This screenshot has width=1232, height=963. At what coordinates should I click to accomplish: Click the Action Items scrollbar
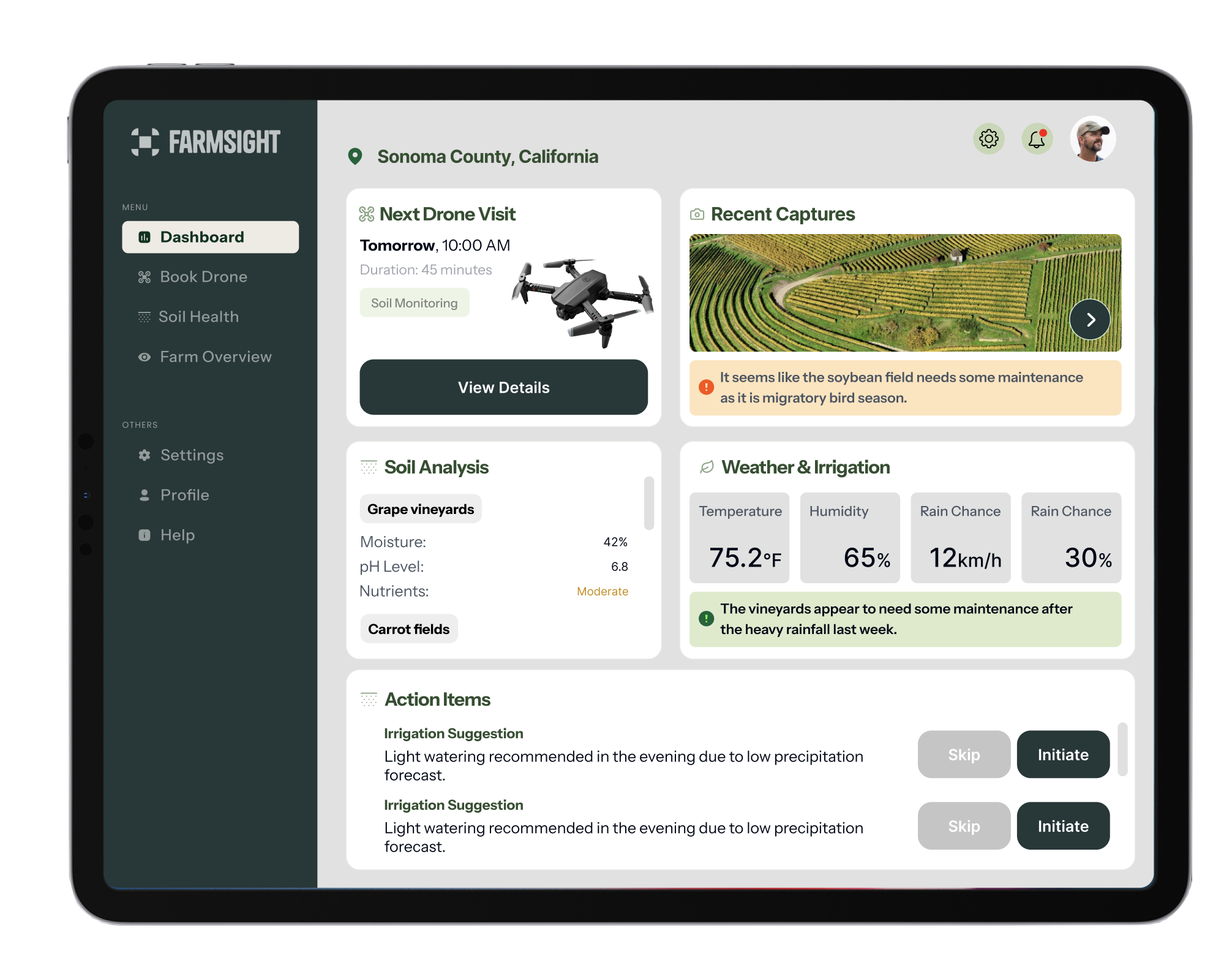[x=1122, y=749]
